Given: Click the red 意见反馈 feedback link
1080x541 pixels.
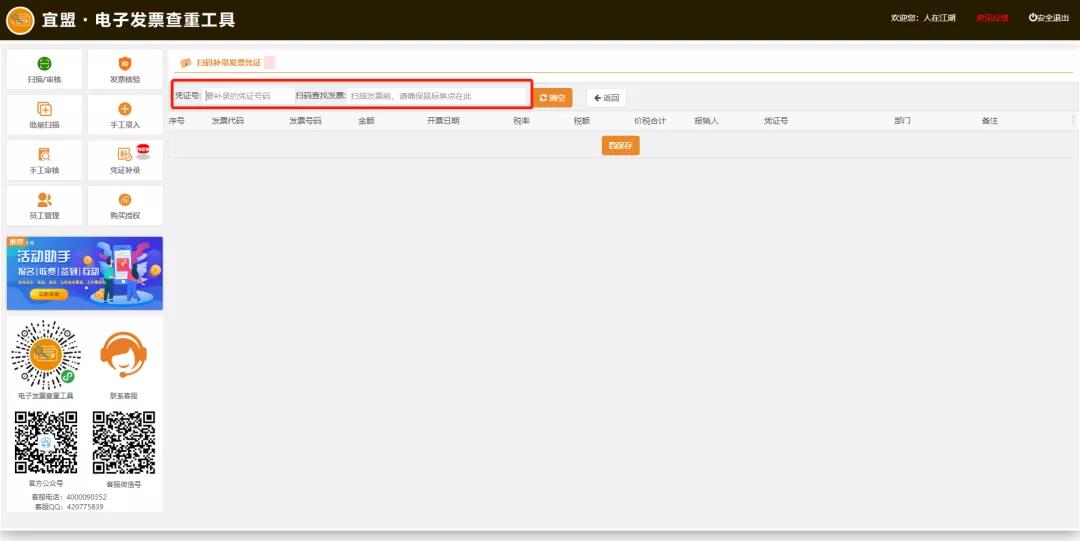Looking at the screenshot, I should pyautogui.click(x=992, y=18).
